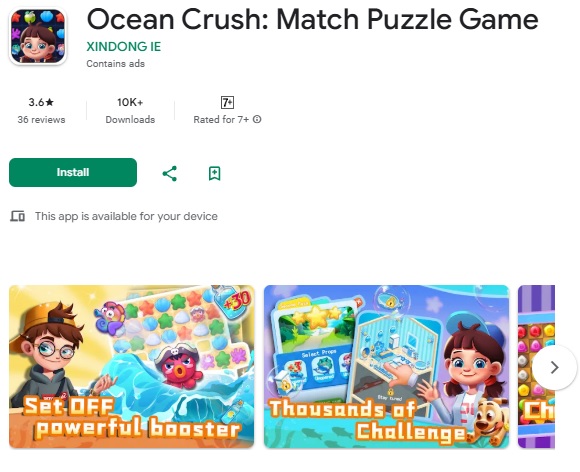This screenshot has width=580, height=472.
Task: Open XINDONG IE developer page
Action: pos(124,47)
